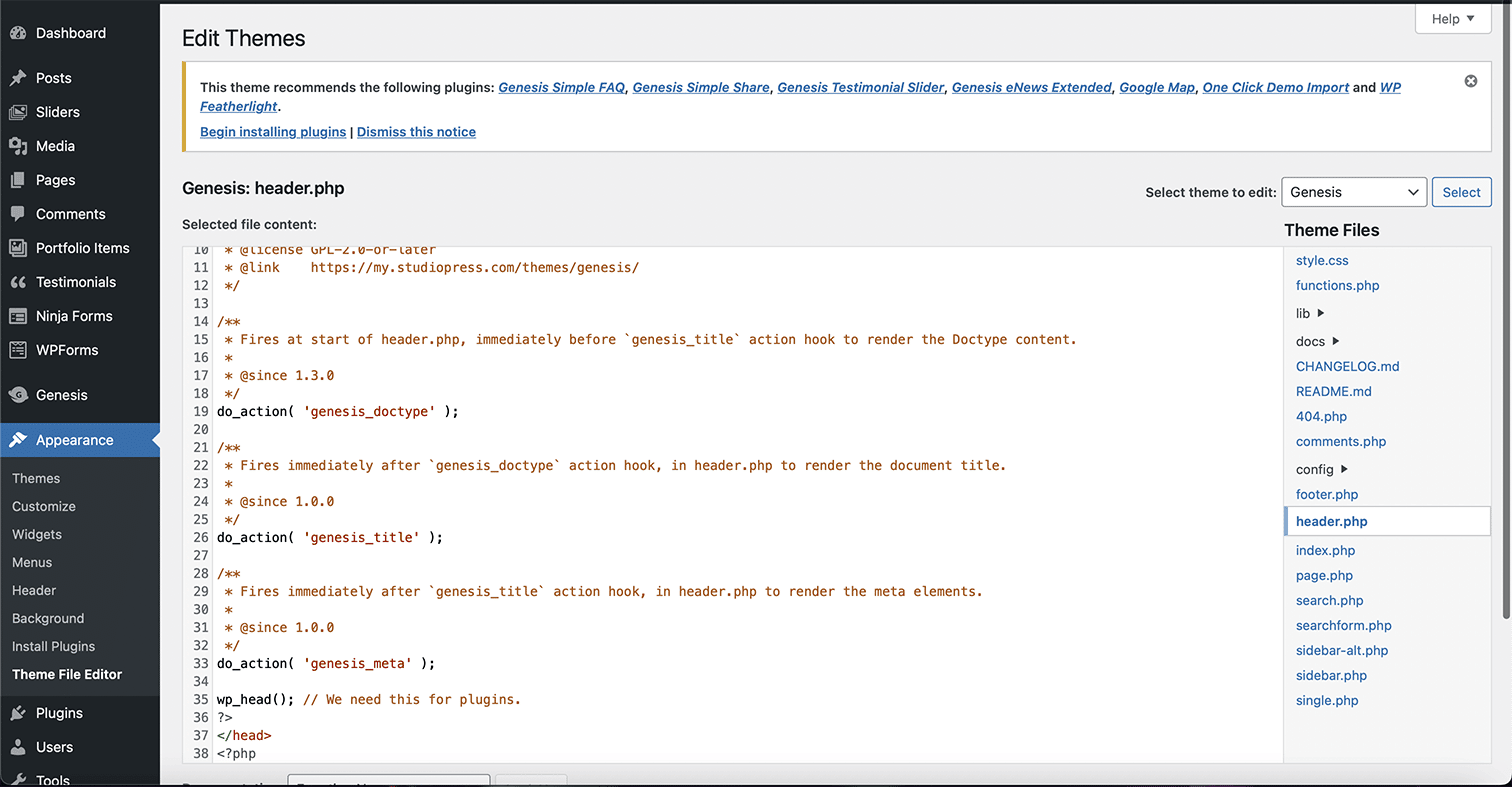
Task: Click the Posts pushpin icon
Action: pyautogui.click(x=18, y=78)
